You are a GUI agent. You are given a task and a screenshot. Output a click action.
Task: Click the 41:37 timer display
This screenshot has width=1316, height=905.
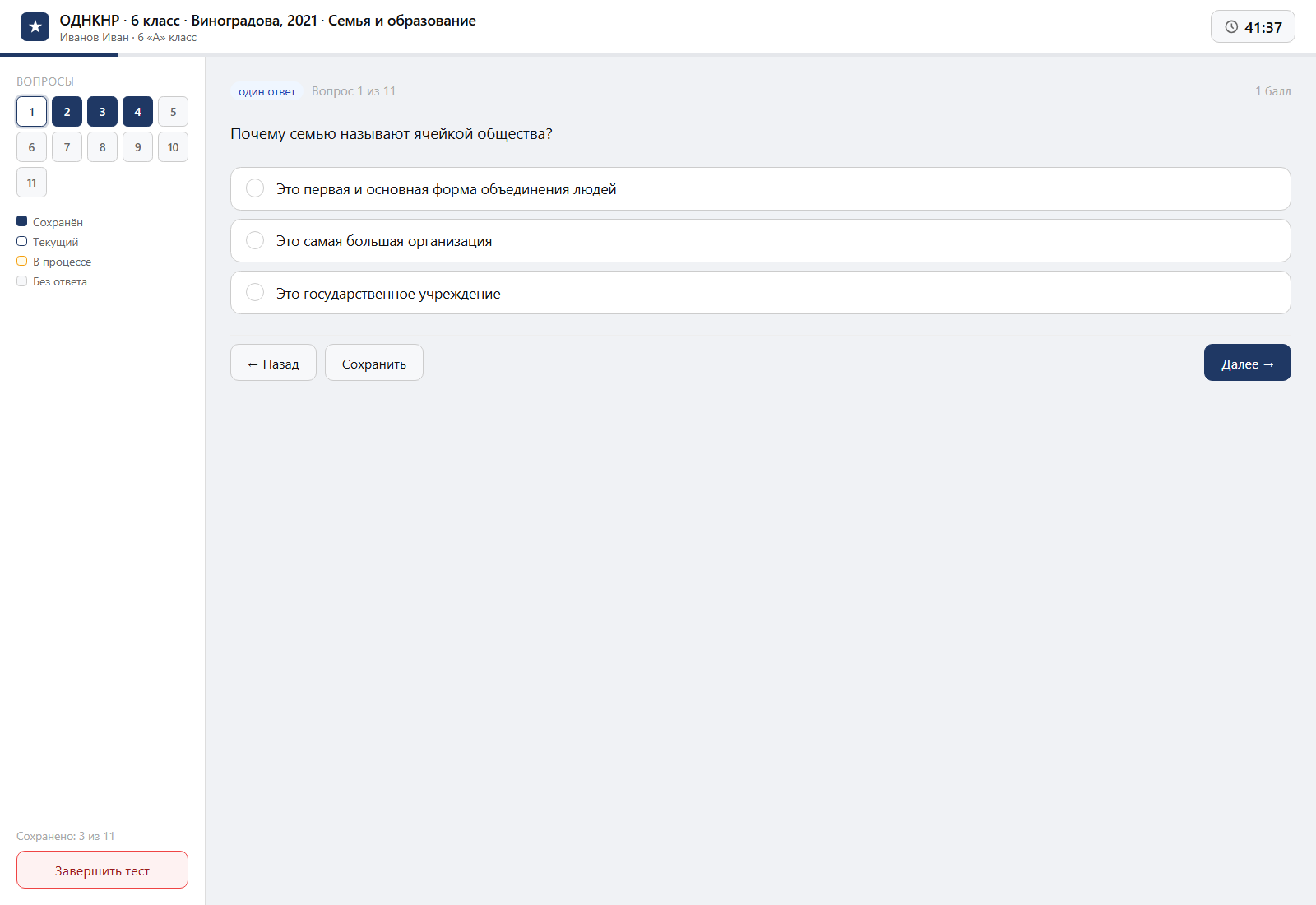[x=1253, y=27]
